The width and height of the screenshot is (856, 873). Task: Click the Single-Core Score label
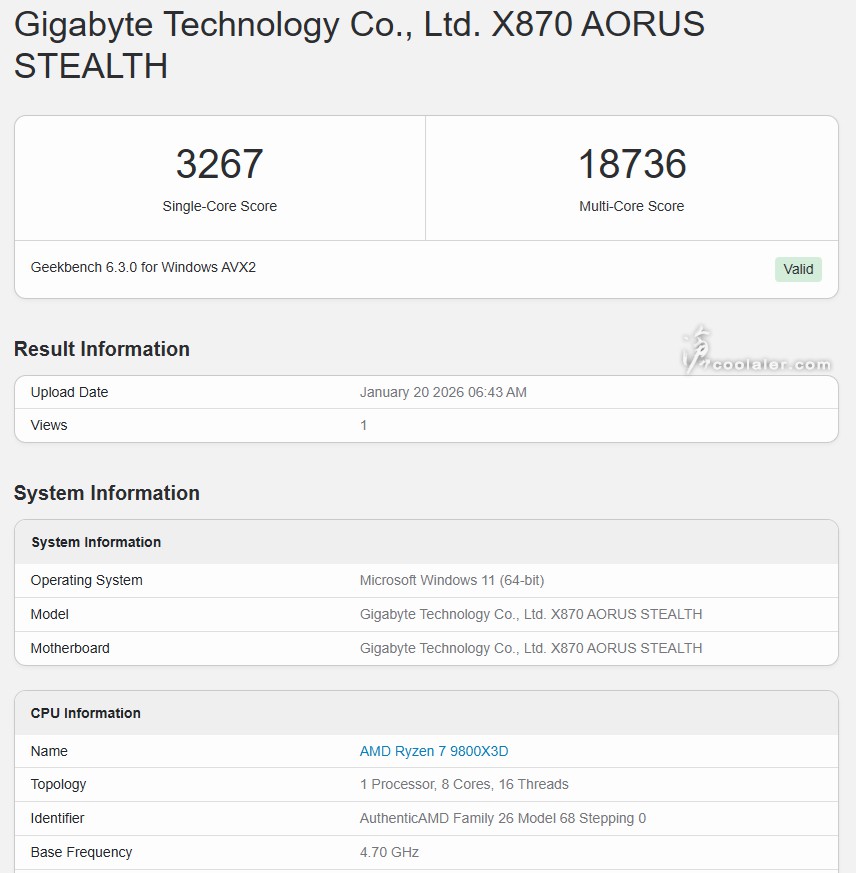220,206
